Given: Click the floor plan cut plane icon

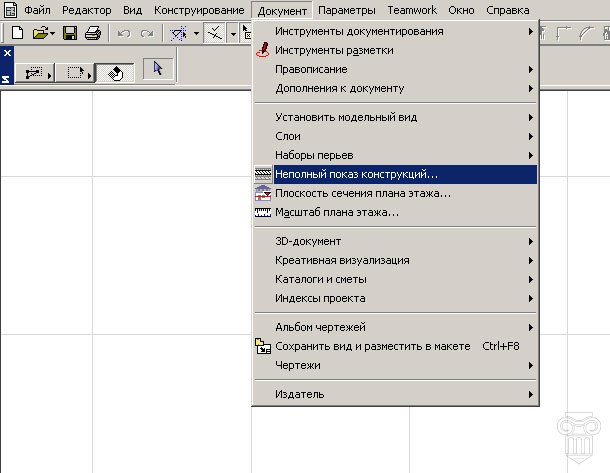Looking at the screenshot, I should pyautogui.click(x=263, y=193).
